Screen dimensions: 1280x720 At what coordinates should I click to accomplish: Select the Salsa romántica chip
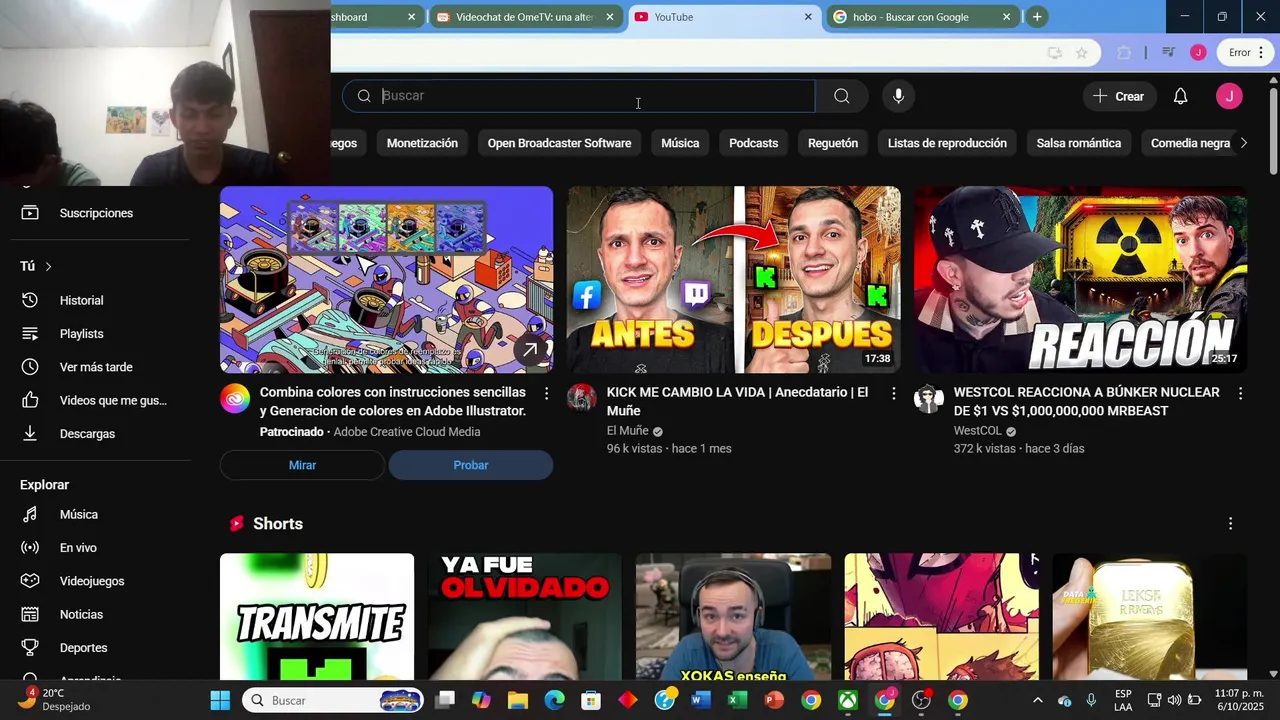[1078, 143]
